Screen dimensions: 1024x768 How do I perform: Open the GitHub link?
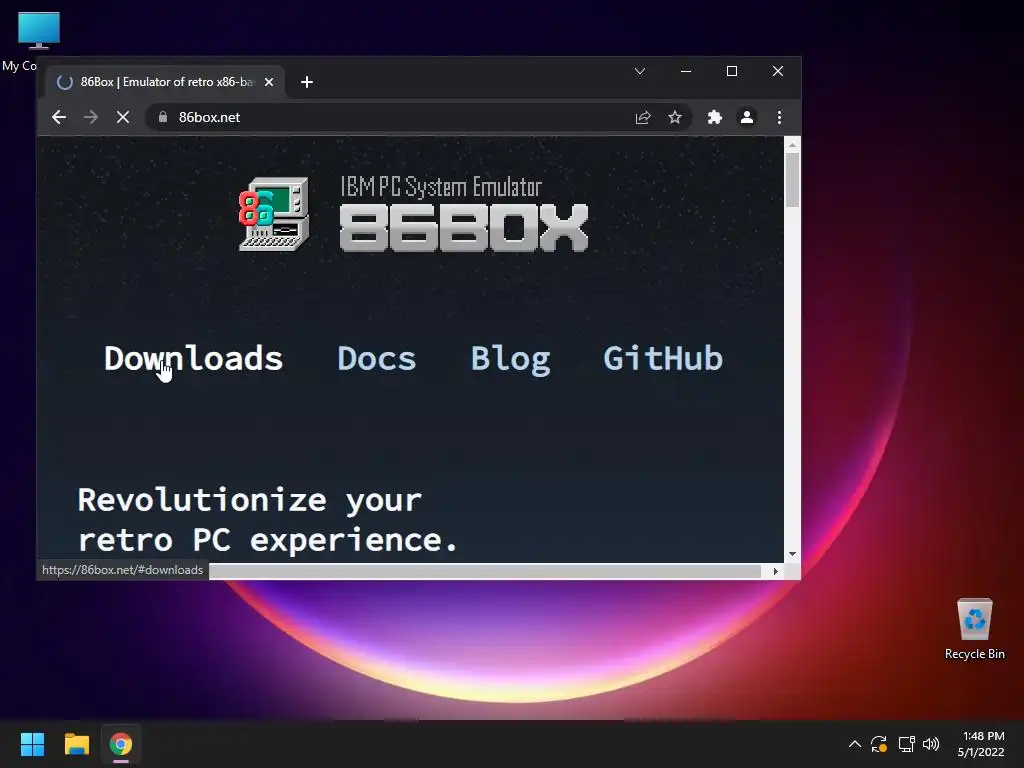663,359
